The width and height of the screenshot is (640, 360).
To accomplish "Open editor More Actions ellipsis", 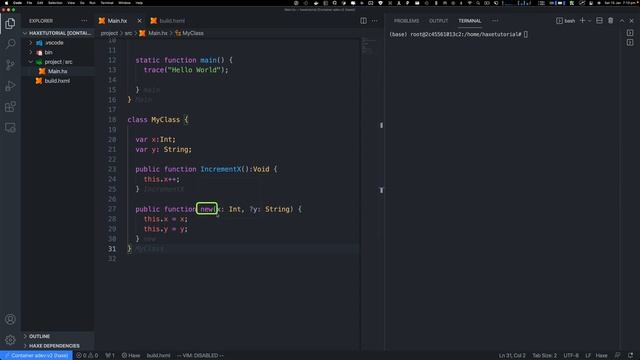I will point(375,21).
